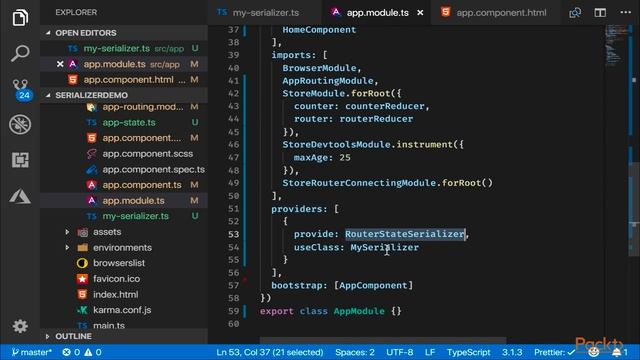Open notifications bell in status bar
Screen dimensions: 640x360
coord(620,352)
